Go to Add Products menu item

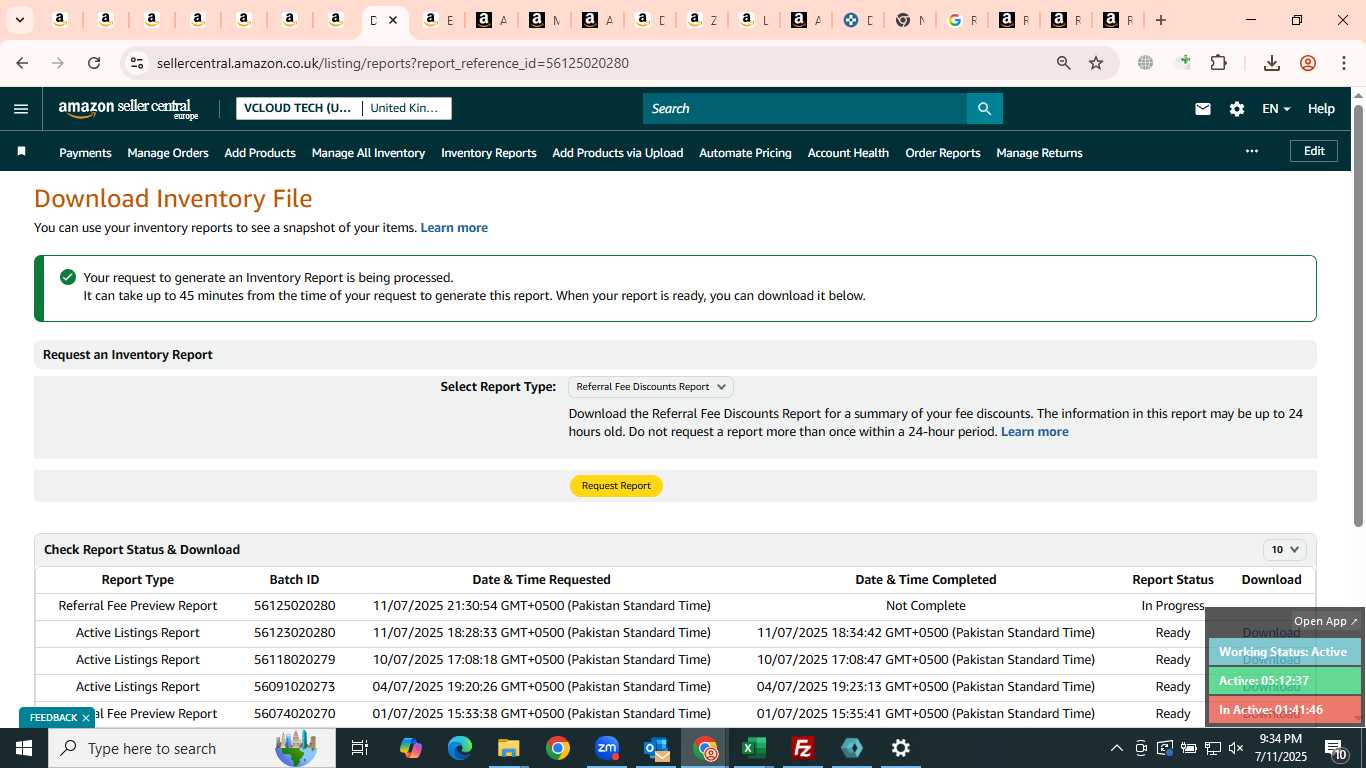click(260, 153)
